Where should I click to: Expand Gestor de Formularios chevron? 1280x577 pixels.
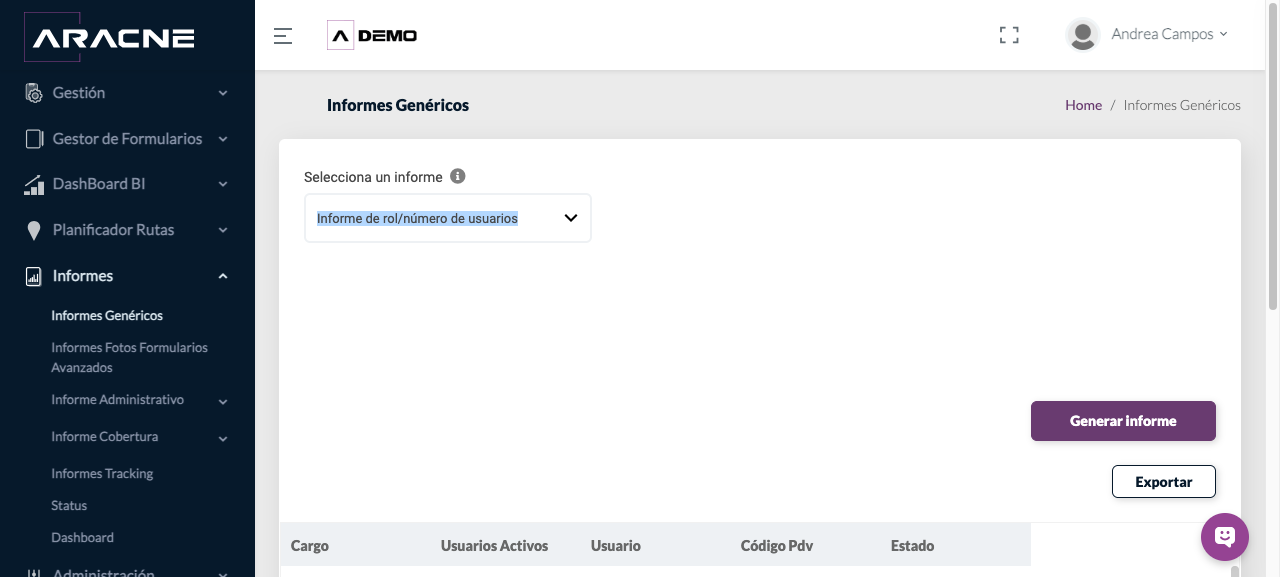[x=223, y=139]
